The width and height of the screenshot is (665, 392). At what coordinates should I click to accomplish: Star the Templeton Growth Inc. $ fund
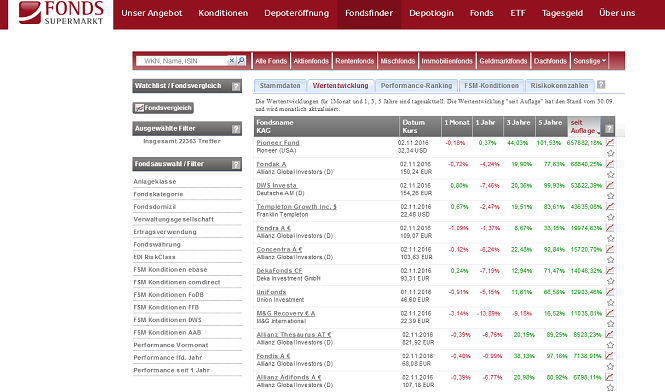610,217
